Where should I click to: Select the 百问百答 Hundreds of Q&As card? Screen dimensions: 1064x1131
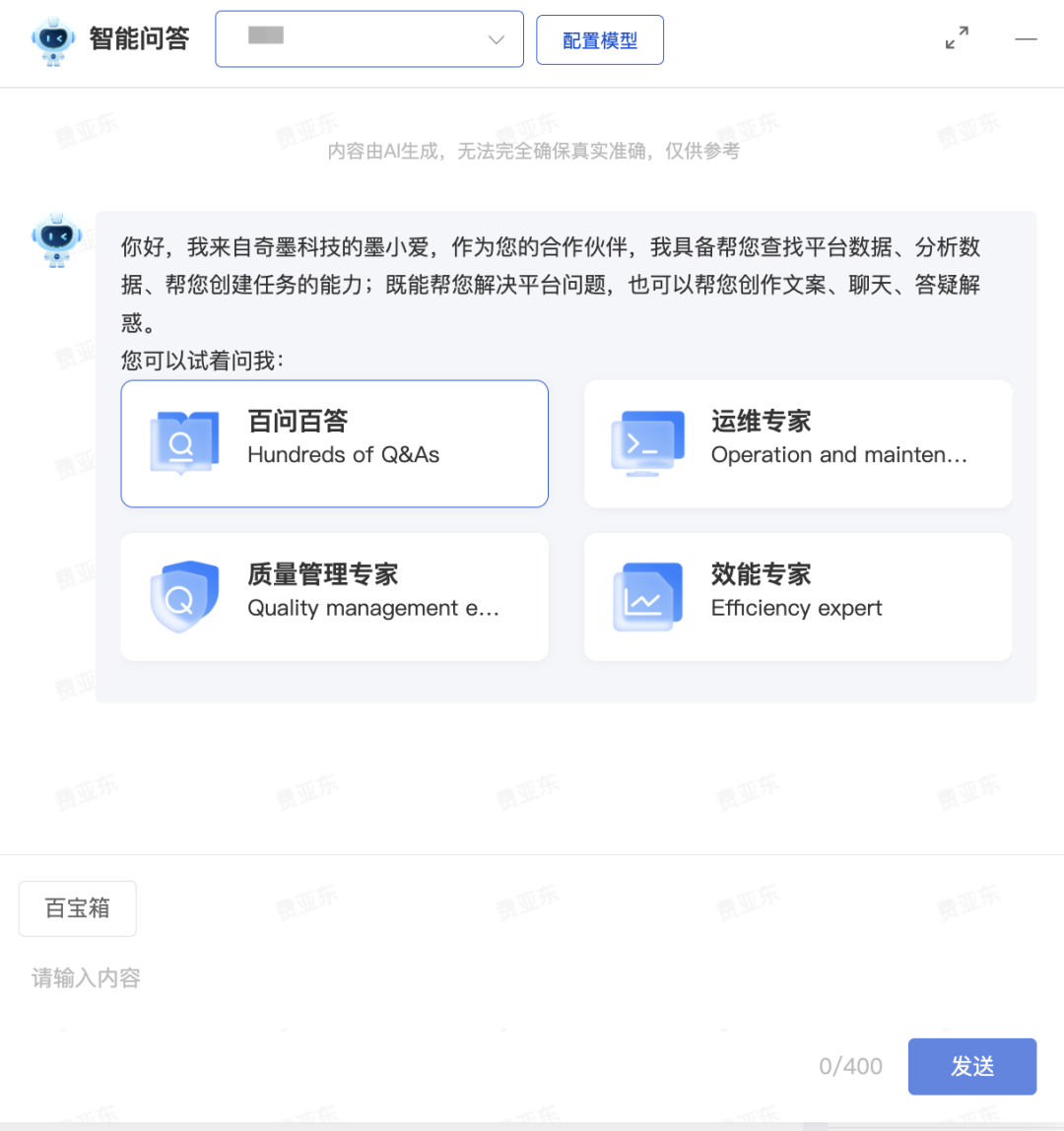pos(335,443)
